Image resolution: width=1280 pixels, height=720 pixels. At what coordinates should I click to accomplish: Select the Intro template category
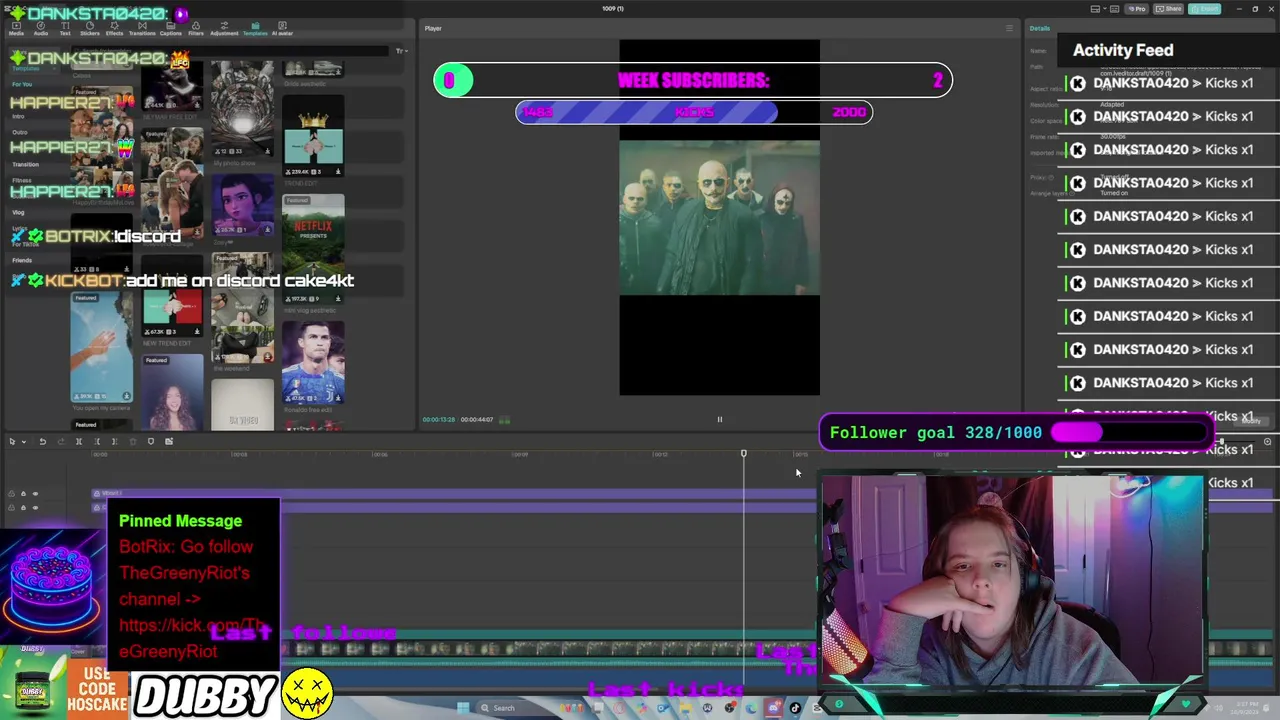point(18,116)
